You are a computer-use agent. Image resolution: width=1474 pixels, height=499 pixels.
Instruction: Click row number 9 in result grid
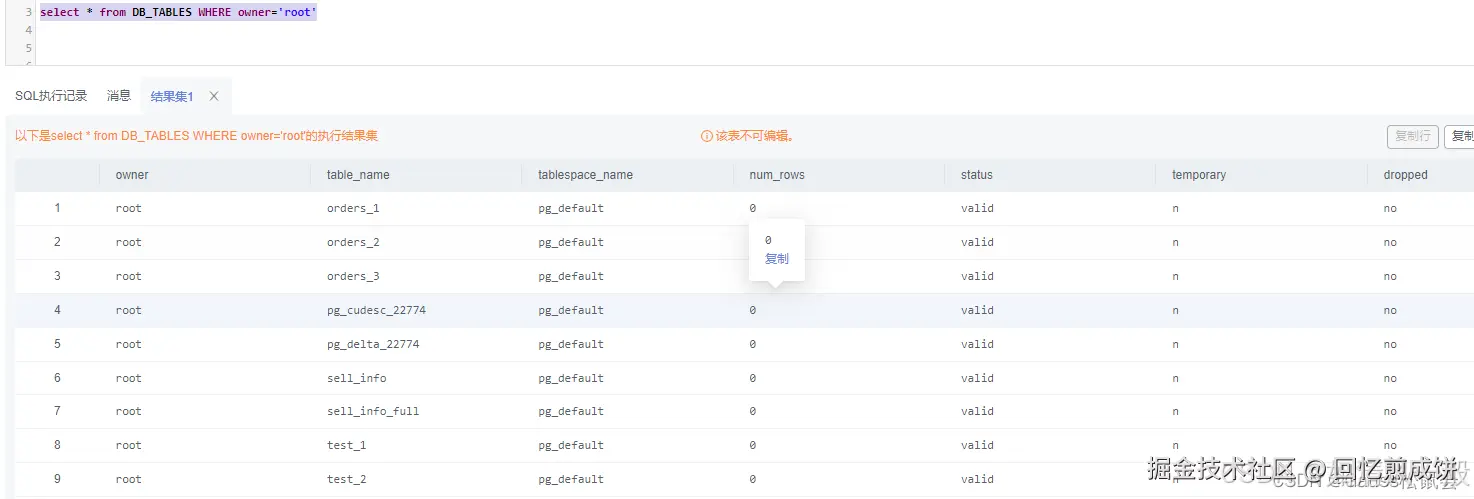coord(58,480)
